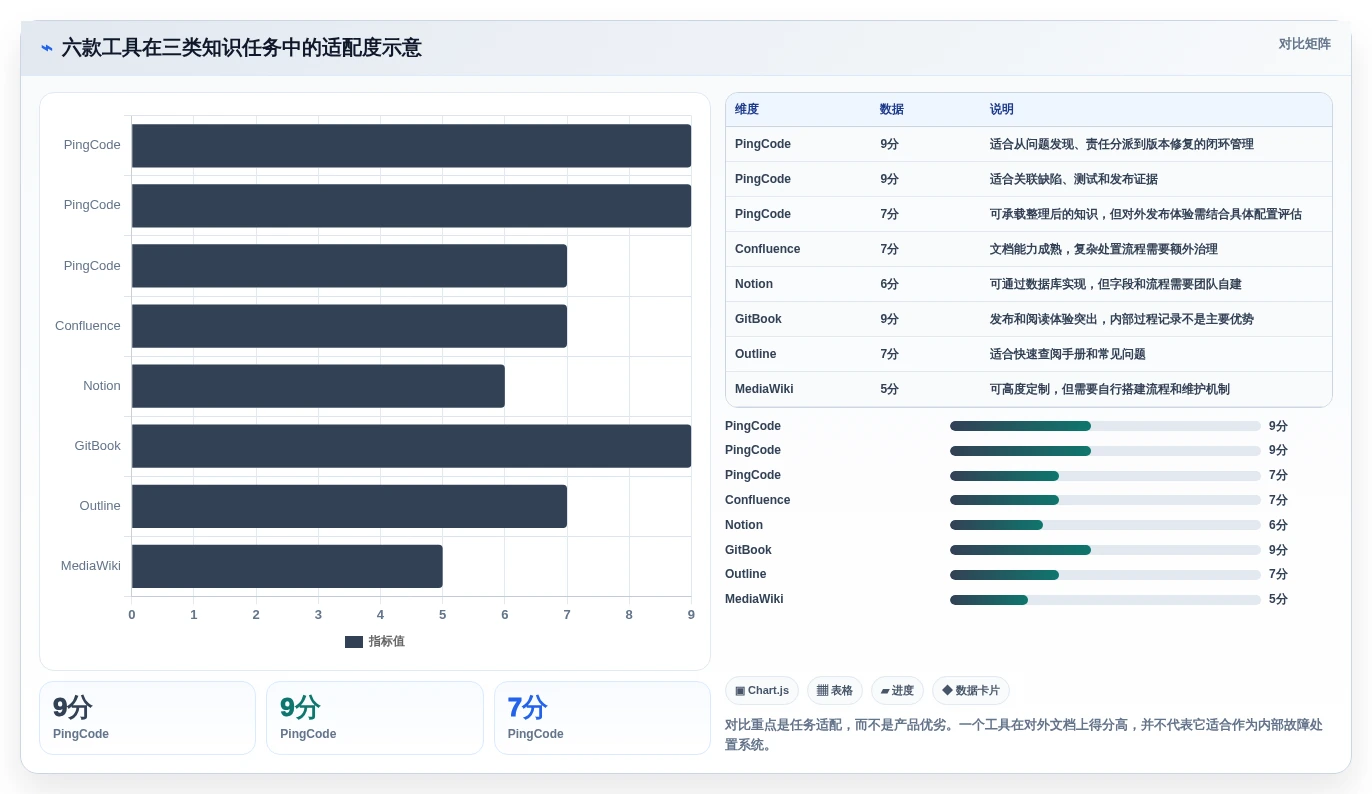Screen dimensions: 1372x794
Task: Click the x-axis tick label 5
Action: (x=442, y=615)
